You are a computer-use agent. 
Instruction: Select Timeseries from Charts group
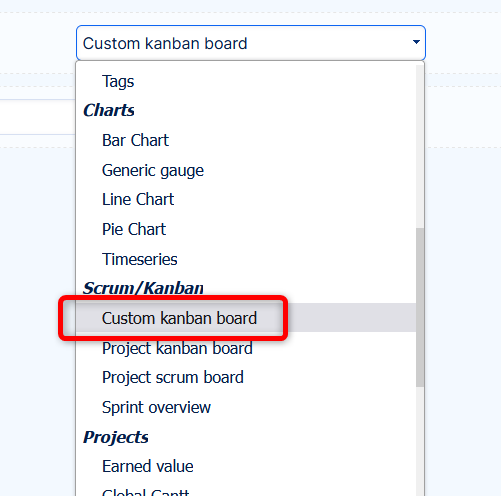point(246,259)
